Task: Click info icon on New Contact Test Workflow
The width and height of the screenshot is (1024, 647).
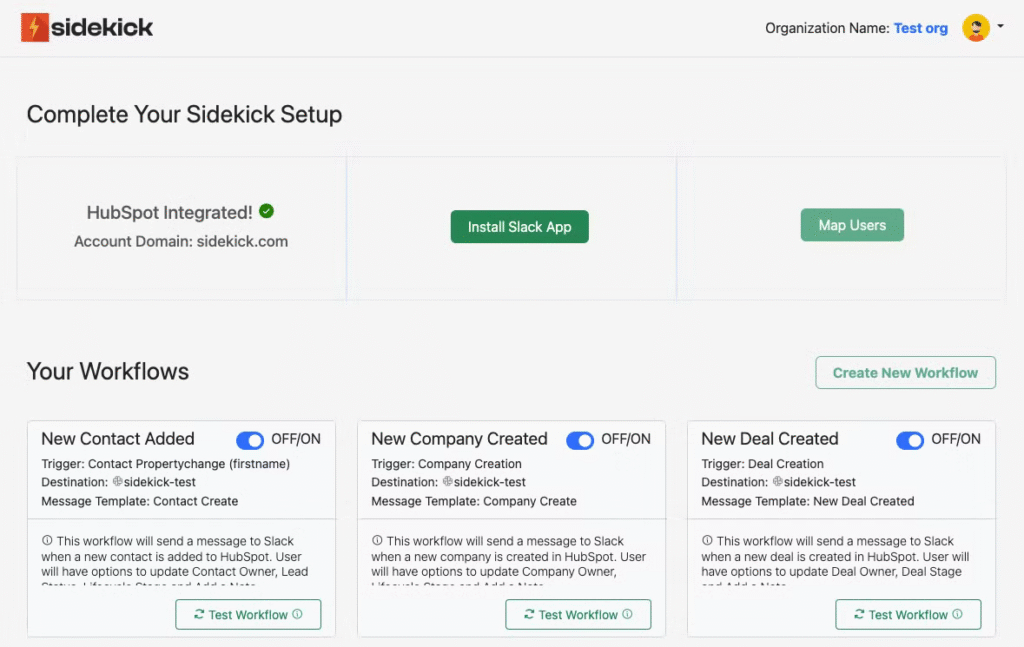Action: pyautogui.click(x=297, y=615)
